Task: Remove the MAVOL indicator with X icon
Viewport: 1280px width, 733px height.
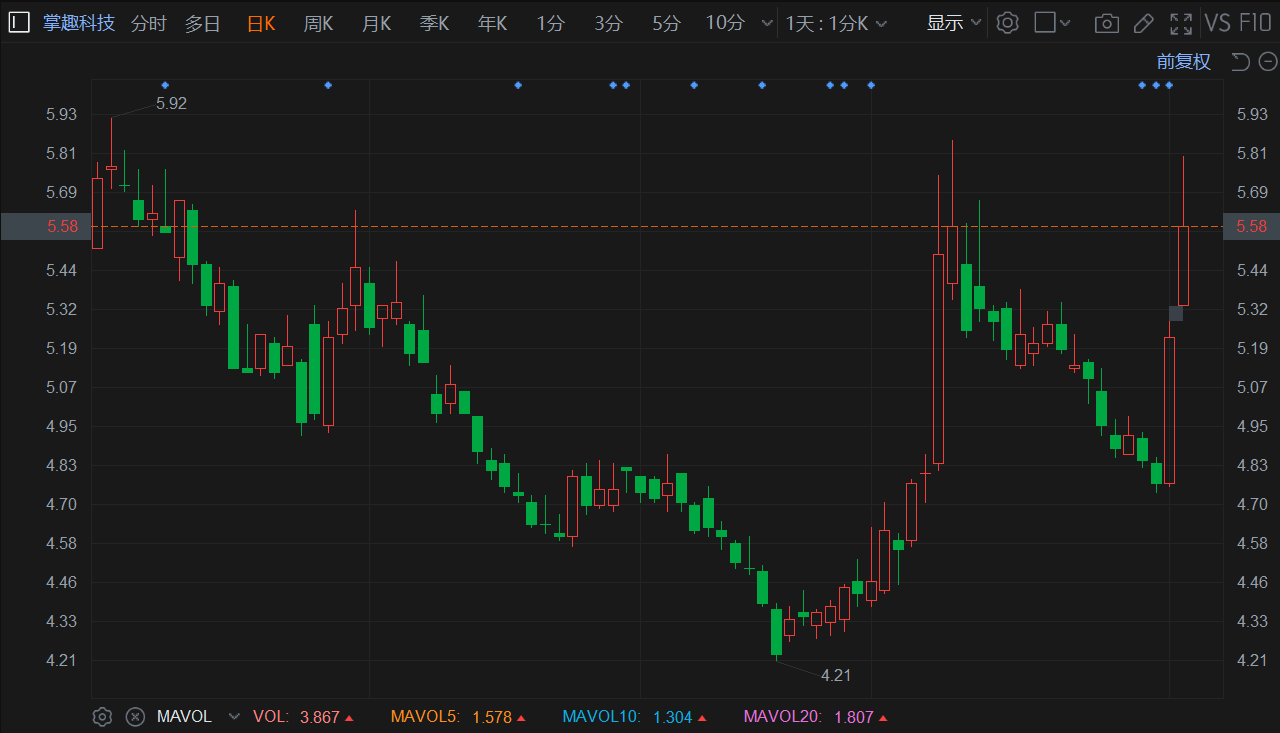Action: pos(135,716)
